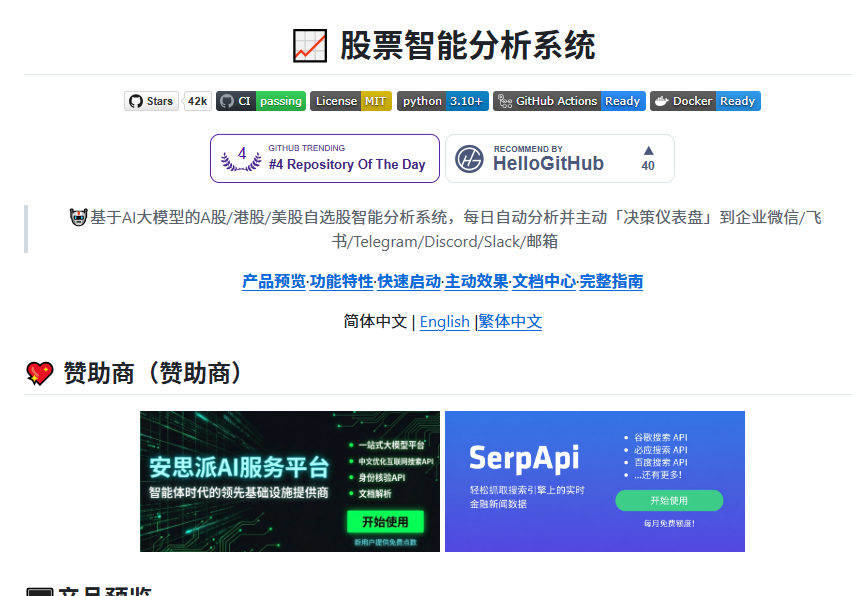This screenshot has height=596, width=852.
Task: Open the 42k star count badge
Action: tap(197, 101)
